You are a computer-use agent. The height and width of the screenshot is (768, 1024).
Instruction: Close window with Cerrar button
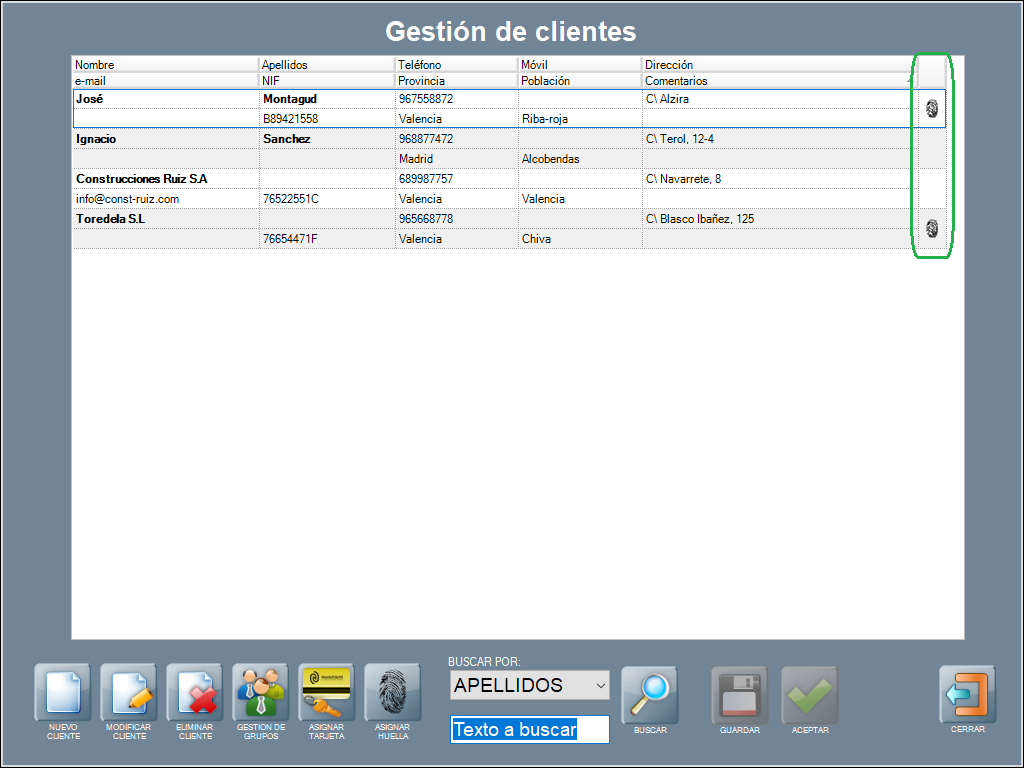[967, 694]
